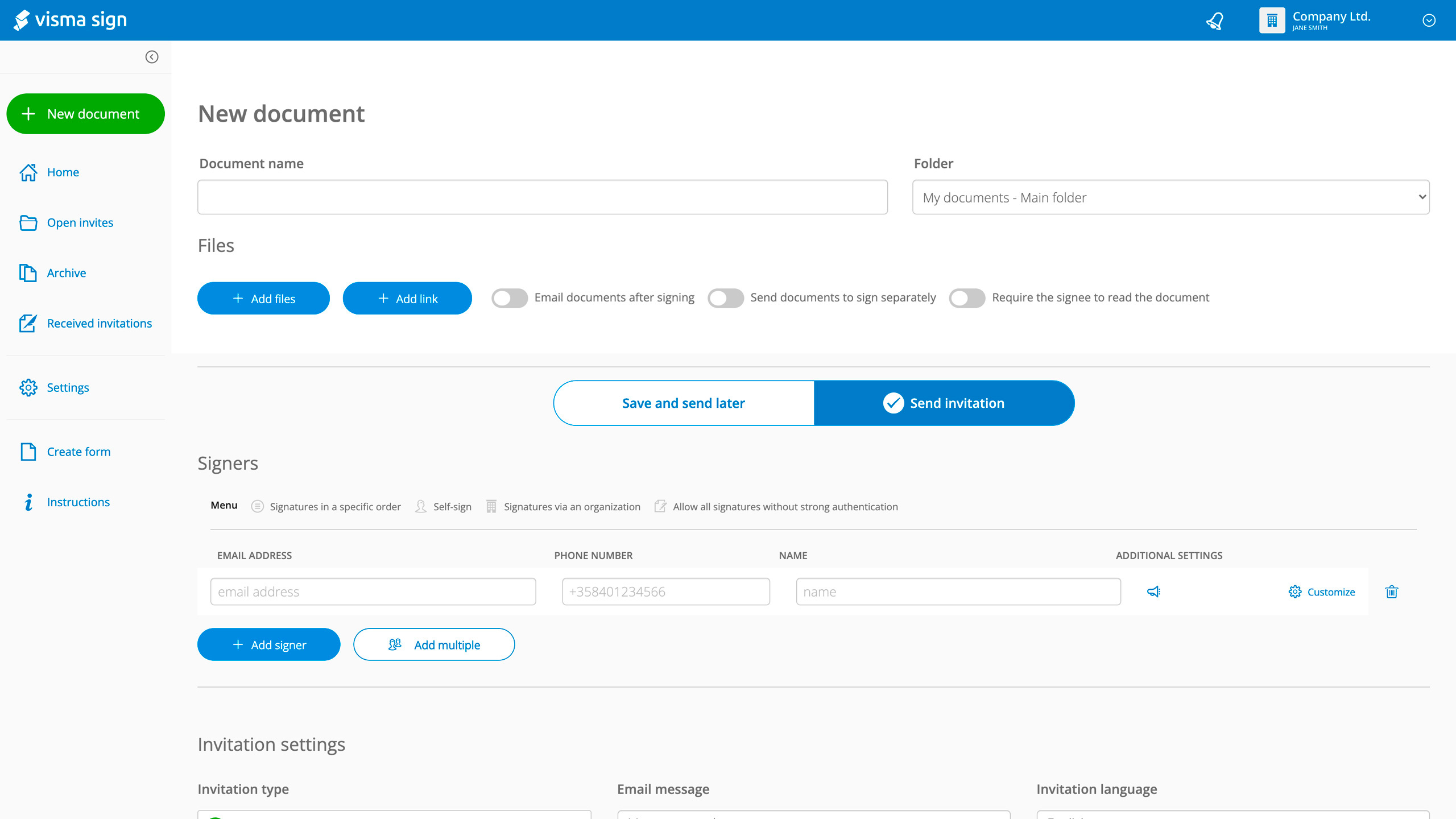
Task: Click the notifications bell
Action: [1214, 20]
